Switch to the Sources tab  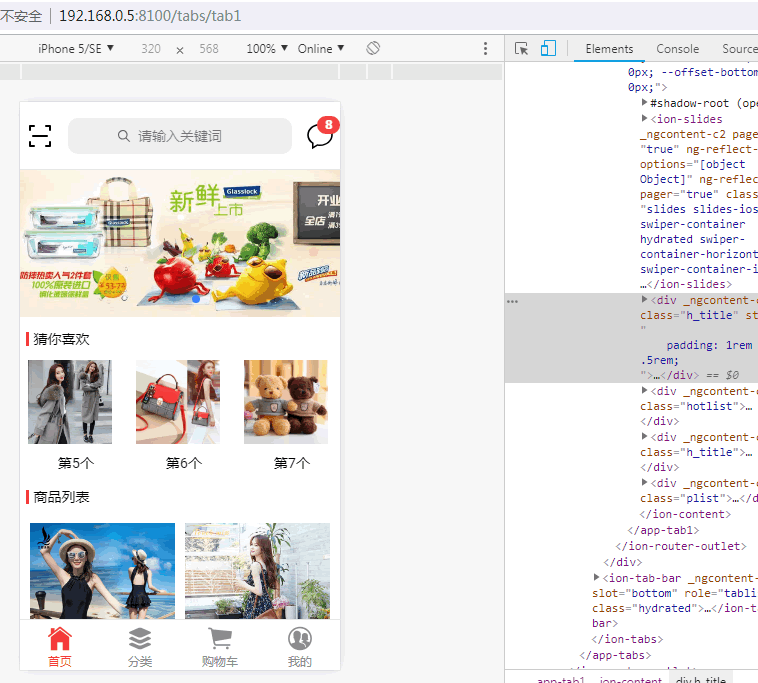(x=740, y=49)
